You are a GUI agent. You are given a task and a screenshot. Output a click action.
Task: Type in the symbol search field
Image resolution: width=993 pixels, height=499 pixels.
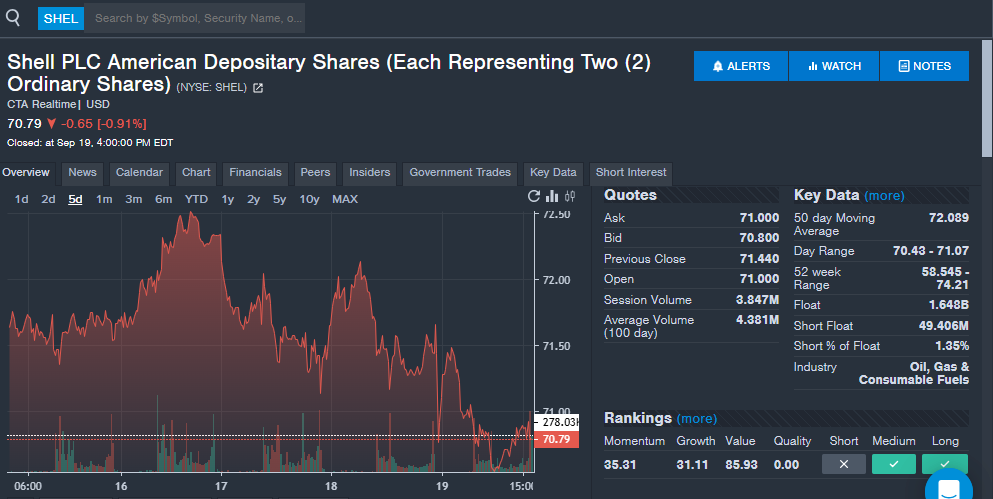195,18
